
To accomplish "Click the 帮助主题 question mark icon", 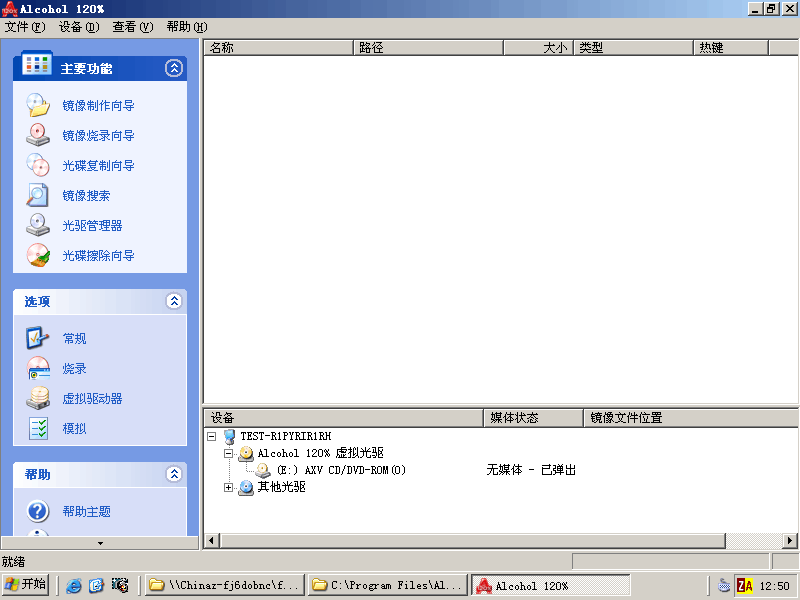I will [38, 511].
